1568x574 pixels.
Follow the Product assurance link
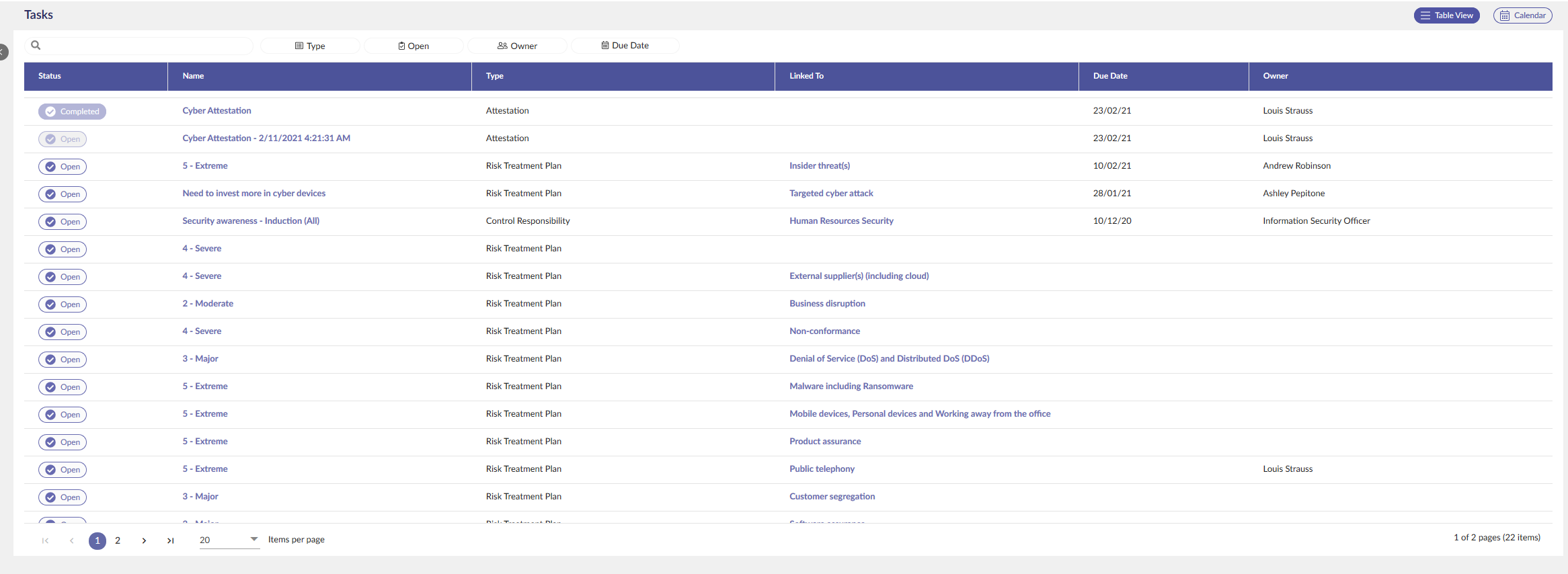(825, 442)
